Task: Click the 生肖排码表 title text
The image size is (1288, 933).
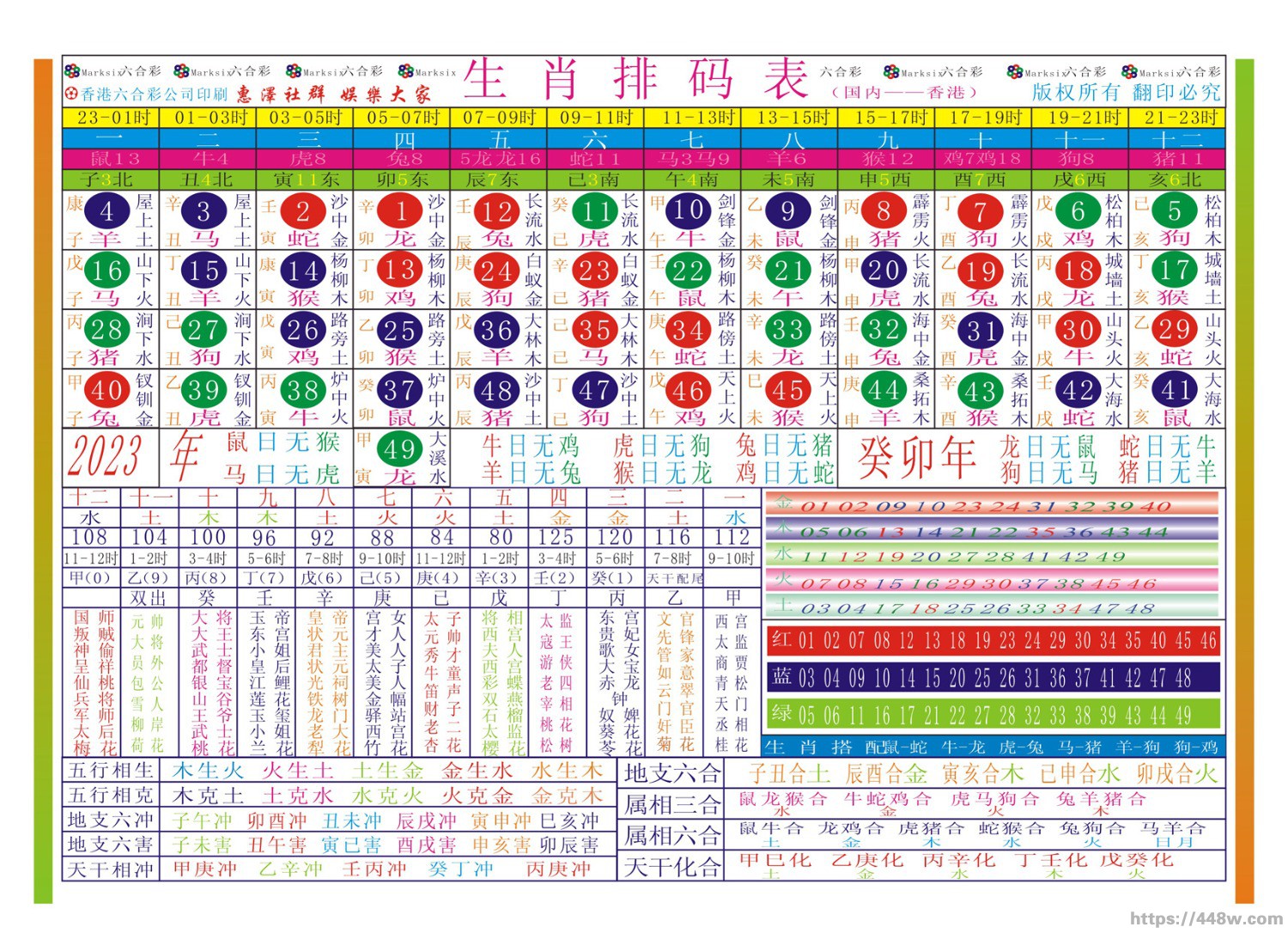Action: click(x=636, y=79)
